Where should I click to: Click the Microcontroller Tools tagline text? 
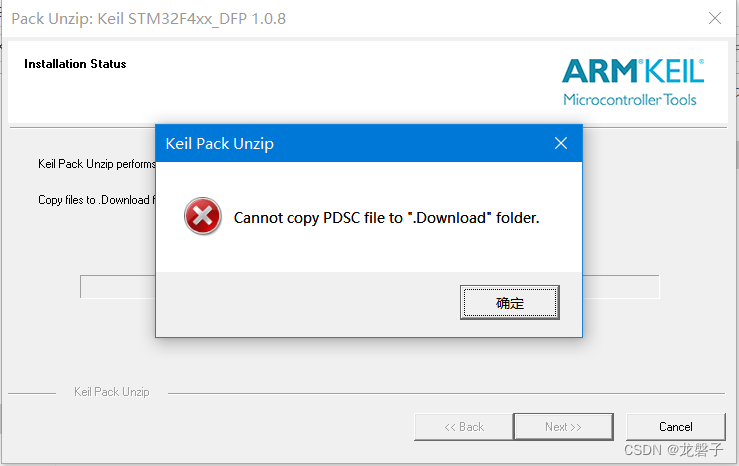point(630,99)
